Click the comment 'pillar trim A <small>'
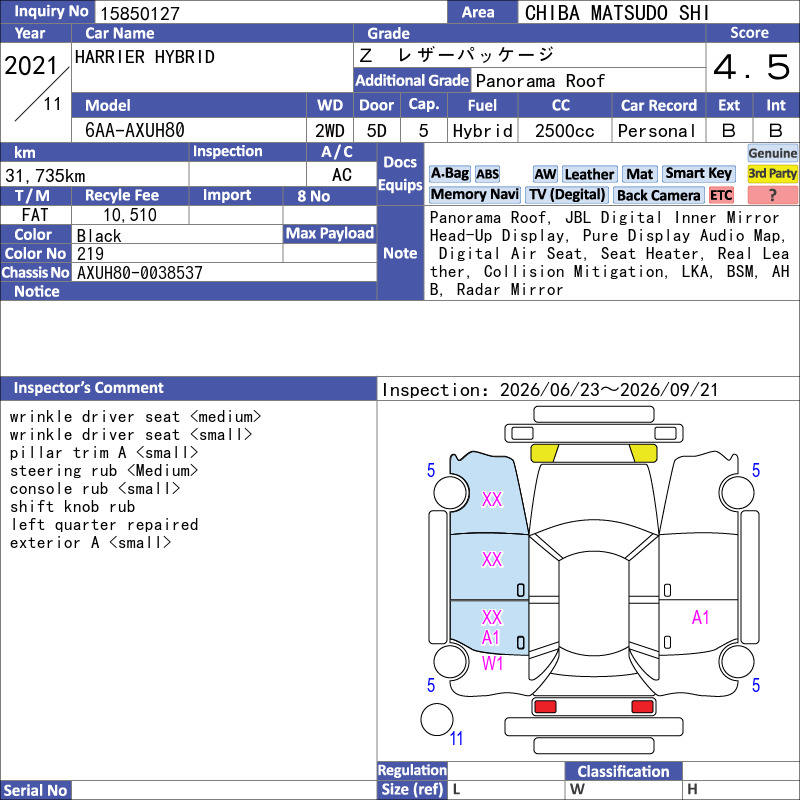 (x=104, y=453)
